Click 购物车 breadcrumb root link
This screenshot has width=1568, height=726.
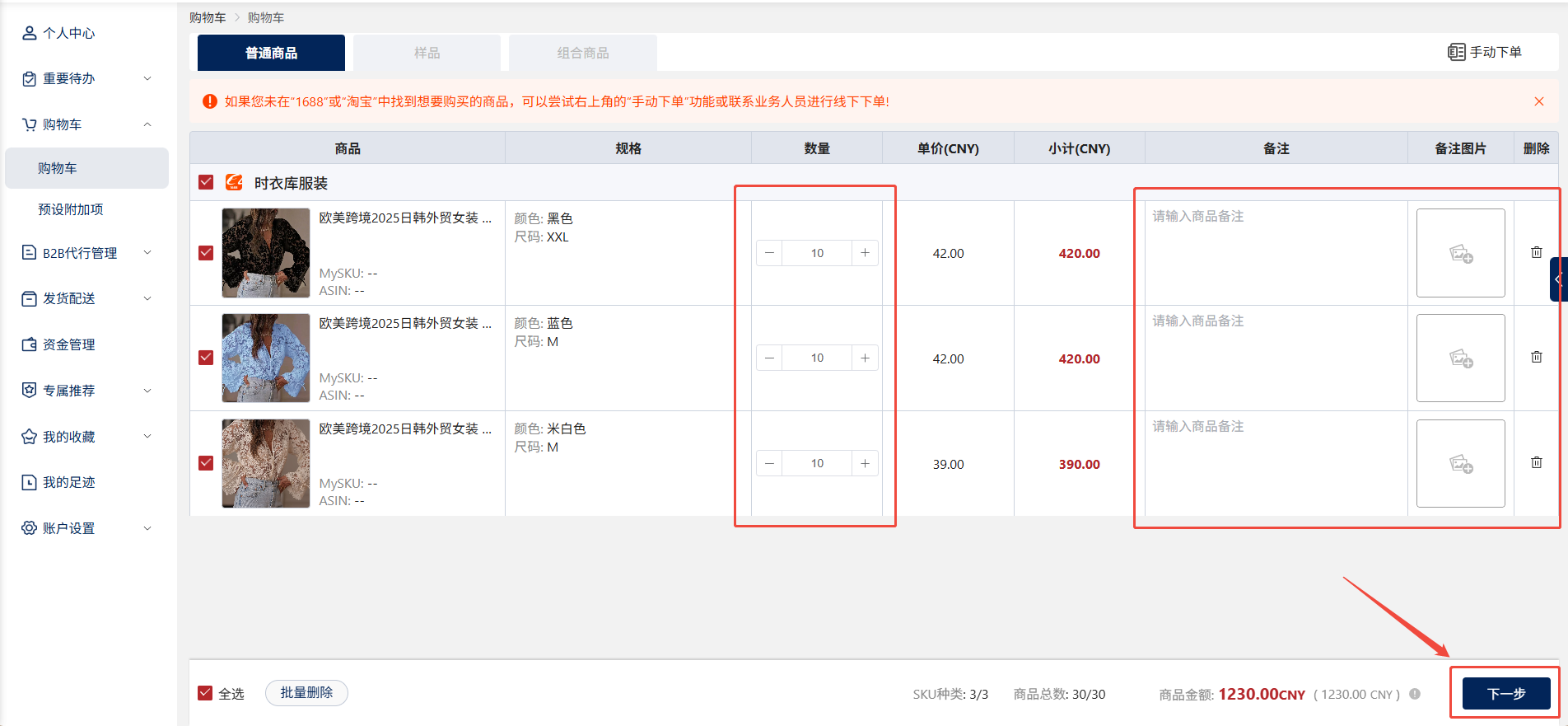tap(208, 17)
